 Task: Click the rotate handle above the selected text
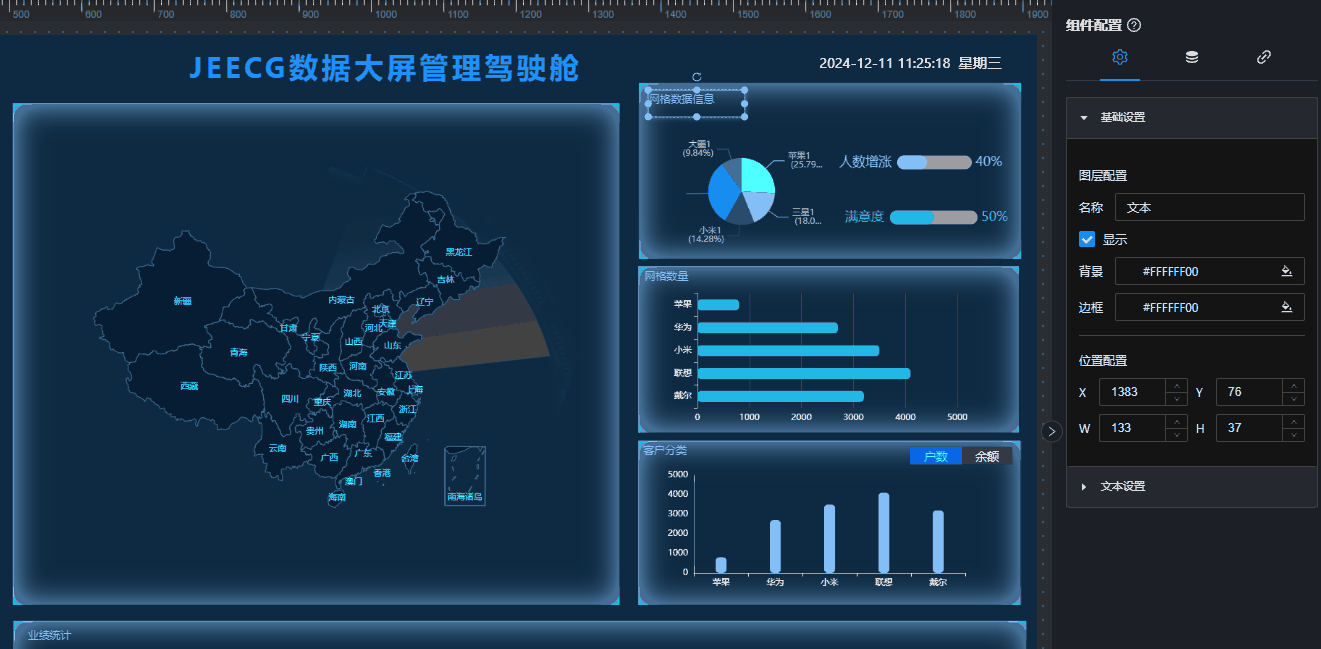pos(697,77)
